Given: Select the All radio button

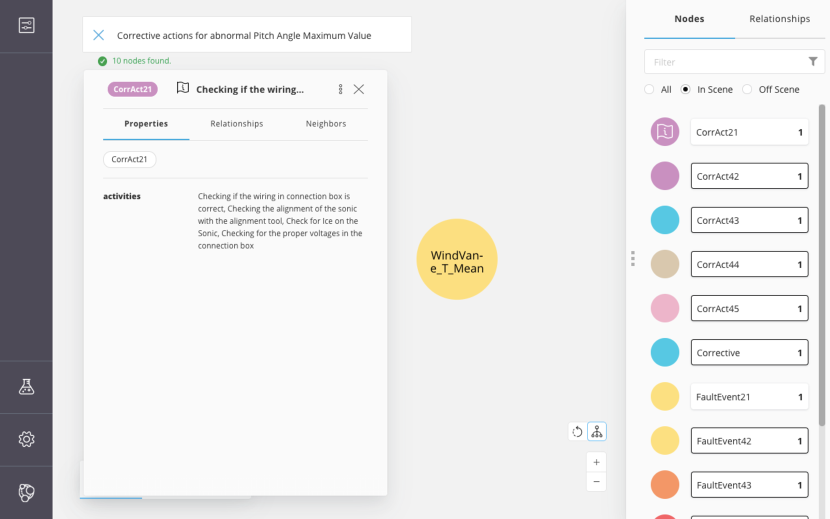Looking at the screenshot, I should (650, 89).
